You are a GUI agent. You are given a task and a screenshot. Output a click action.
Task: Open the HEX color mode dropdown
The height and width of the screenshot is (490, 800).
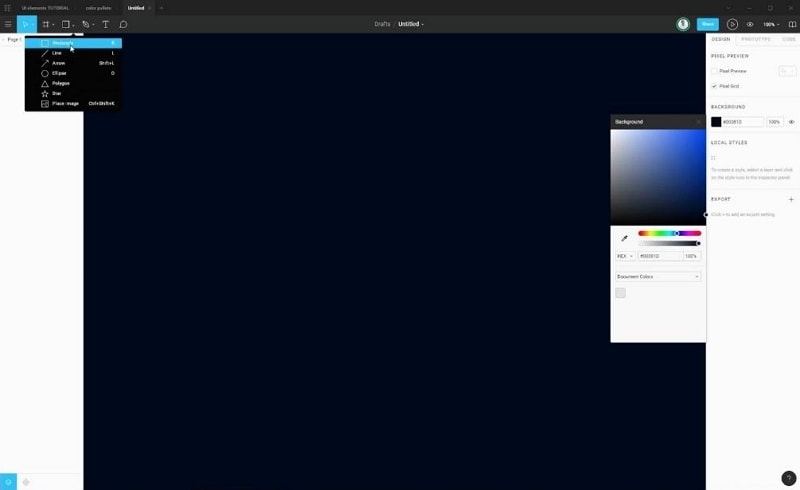tap(625, 256)
